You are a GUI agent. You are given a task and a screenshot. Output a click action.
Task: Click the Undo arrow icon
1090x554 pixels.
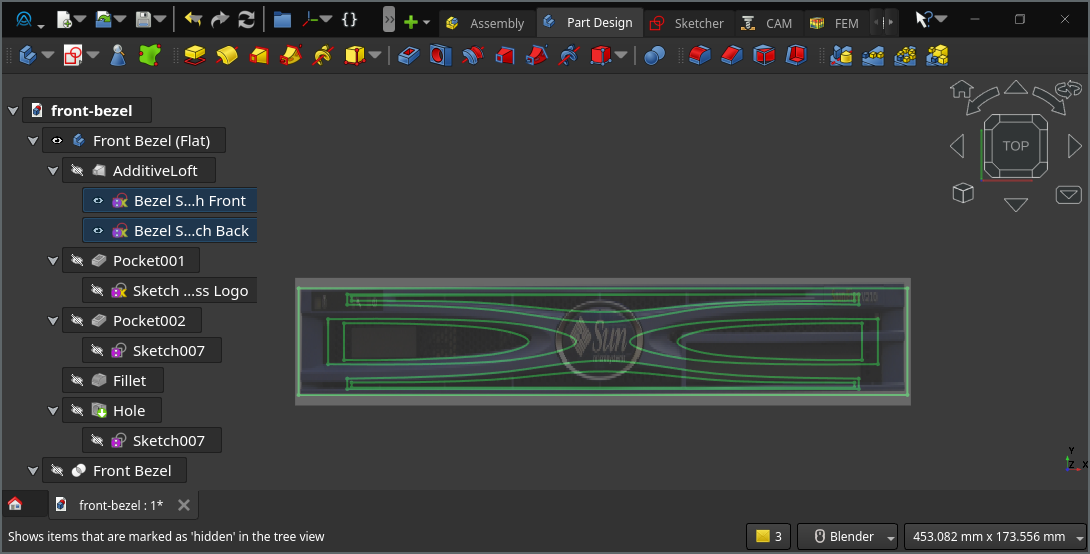coord(193,19)
